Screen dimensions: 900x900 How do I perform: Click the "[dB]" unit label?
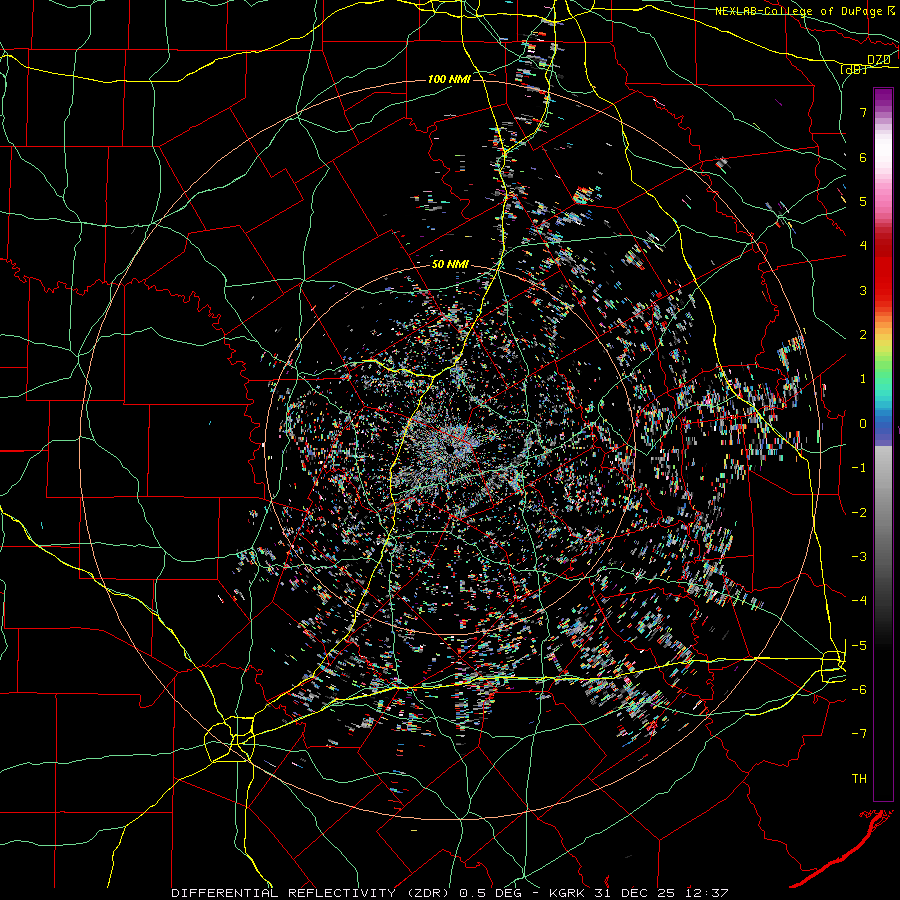[x=854, y=69]
